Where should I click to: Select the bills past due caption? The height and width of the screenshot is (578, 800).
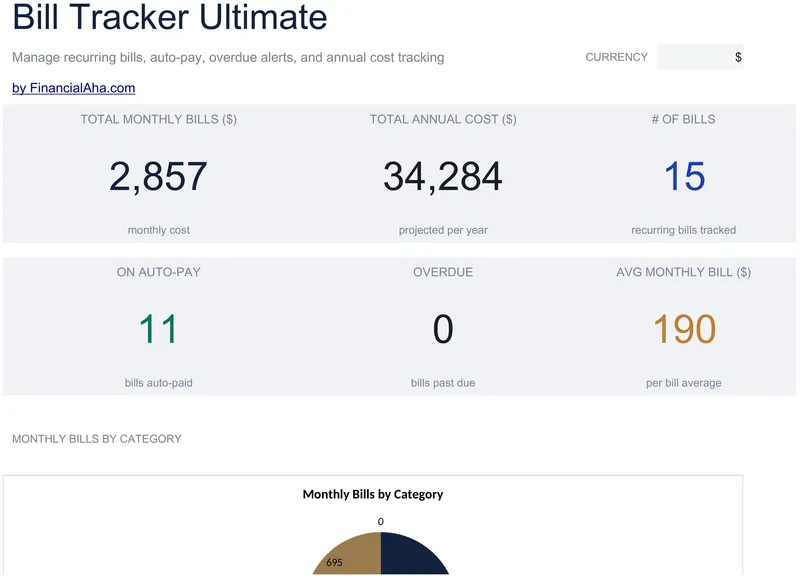443,383
